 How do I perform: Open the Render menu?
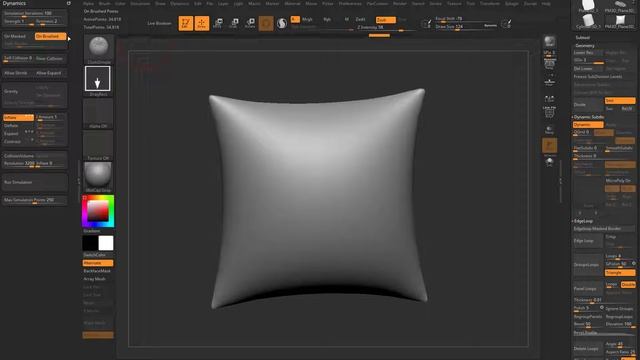[400, 3]
